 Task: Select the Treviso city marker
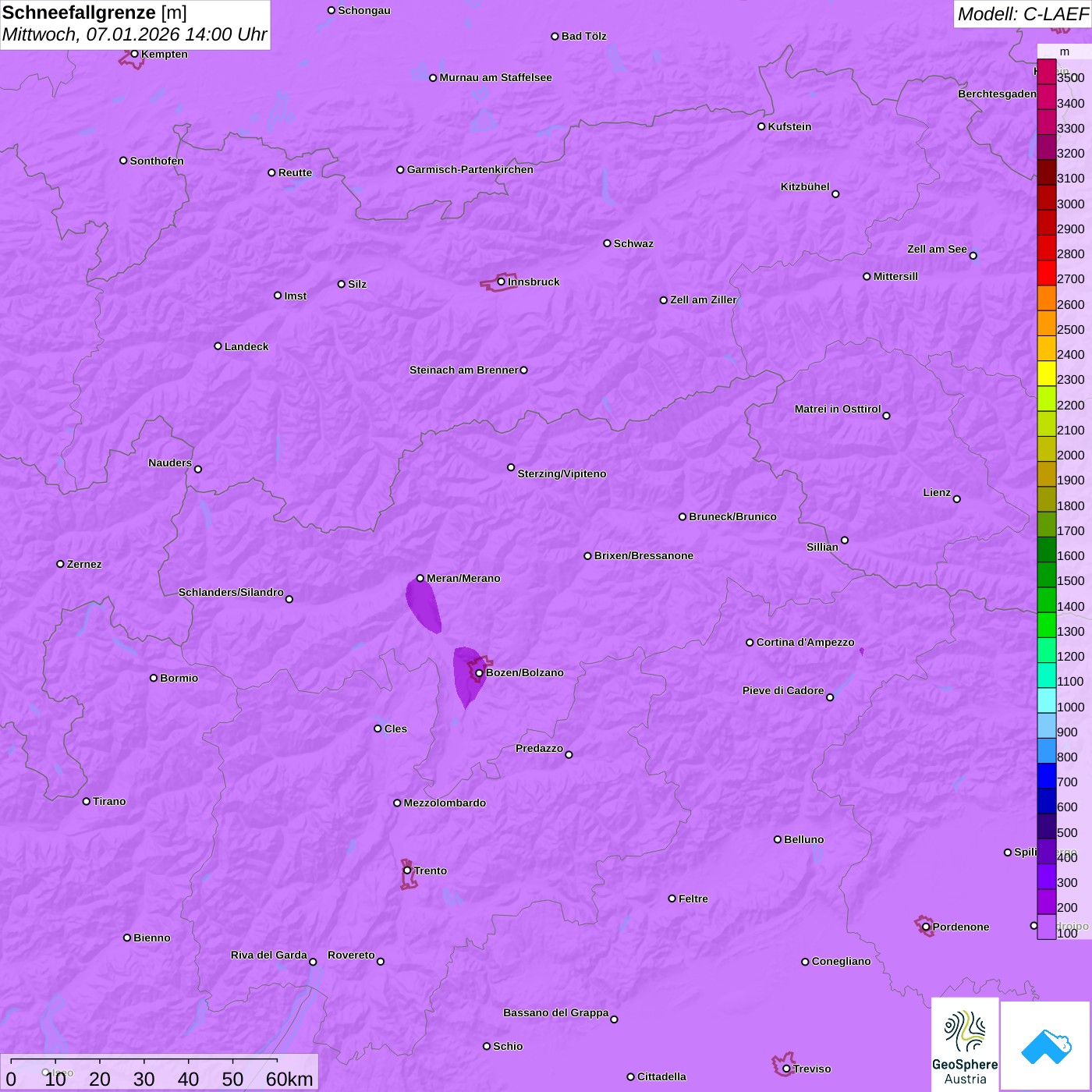pos(786,1069)
